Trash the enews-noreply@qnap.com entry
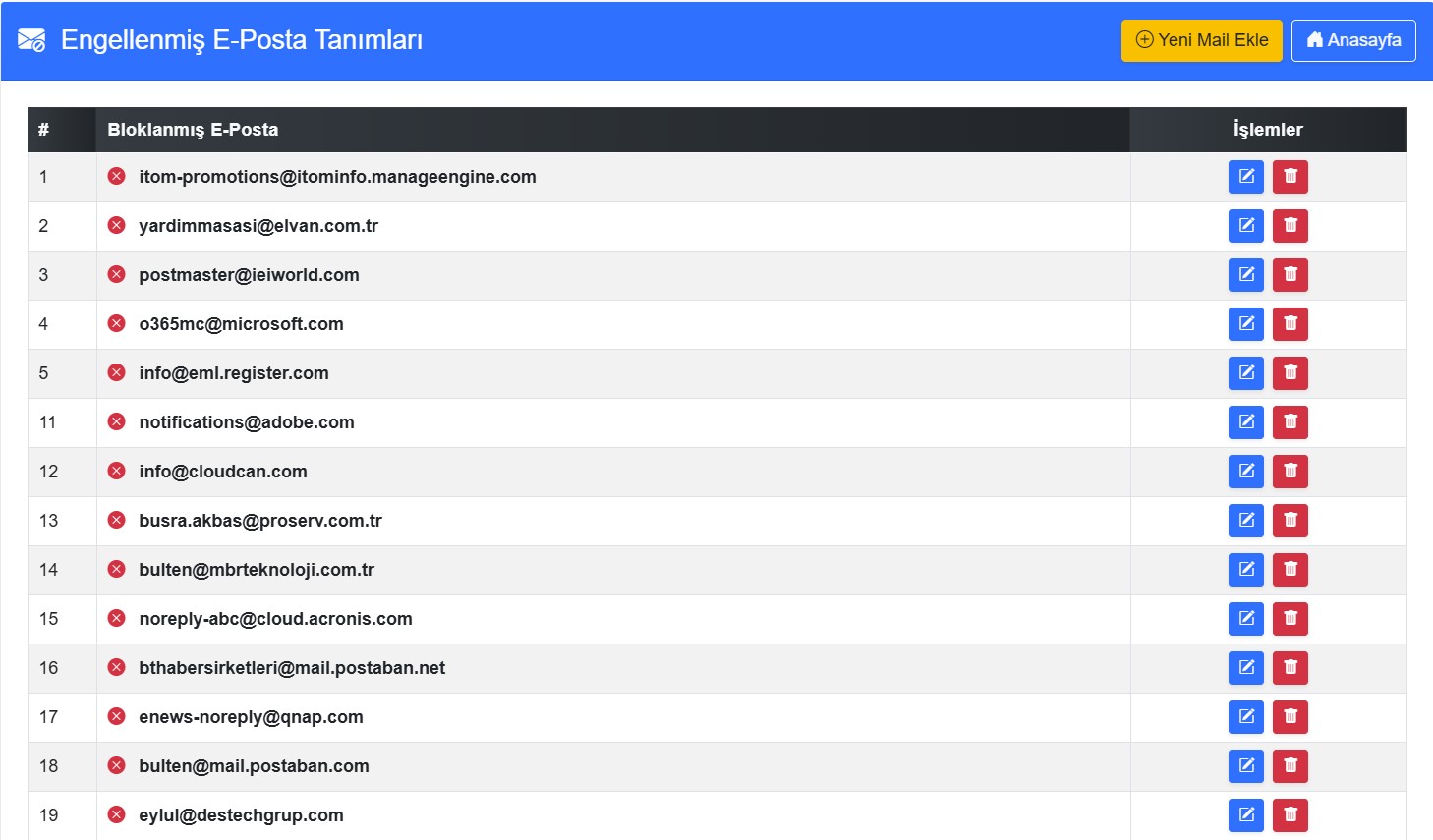Viewport: 1433px width, 840px height. (x=1290, y=717)
